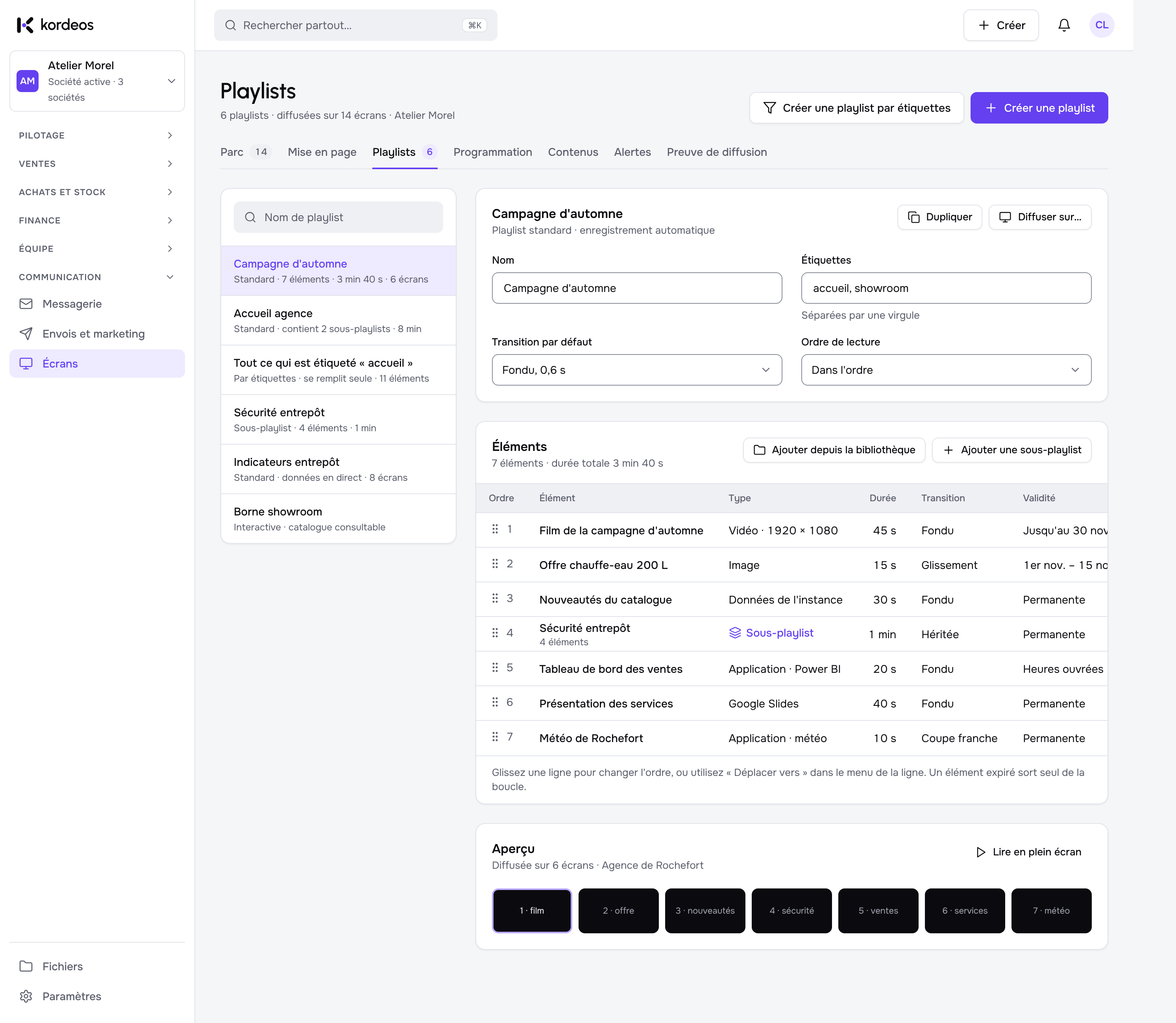Click the Diffuser sur... button
Viewport: 1176px width, 1023px height.
click(1039, 217)
